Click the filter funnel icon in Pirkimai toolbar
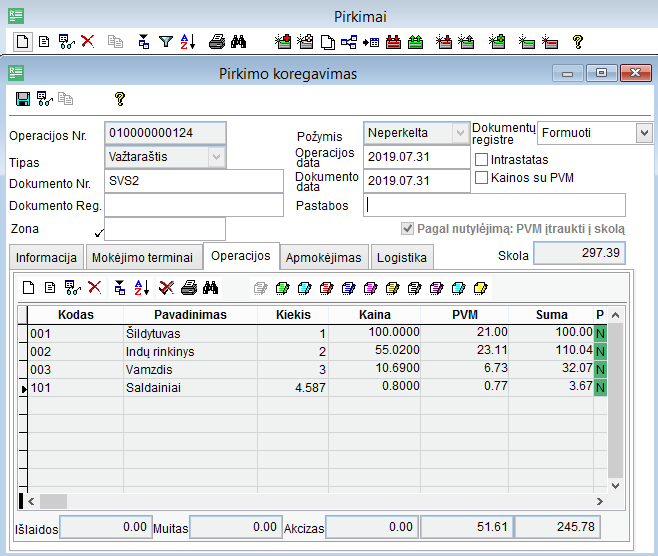The height and width of the screenshot is (556, 658). (x=166, y=42)
